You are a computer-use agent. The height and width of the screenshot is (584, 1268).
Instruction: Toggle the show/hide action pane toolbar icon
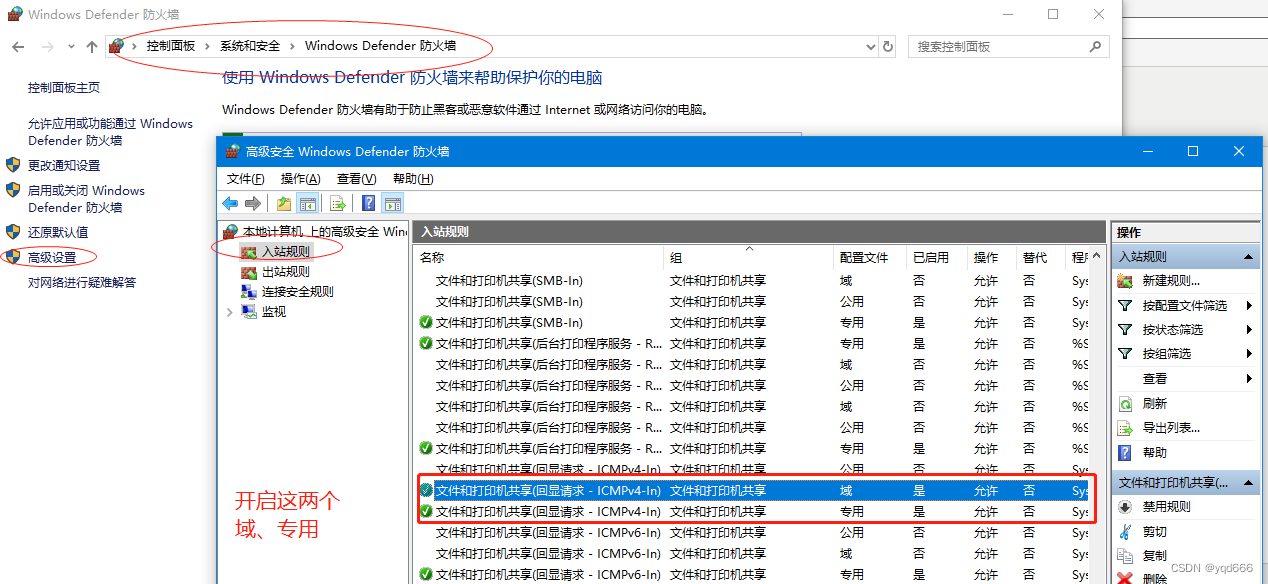click(393, 203)
